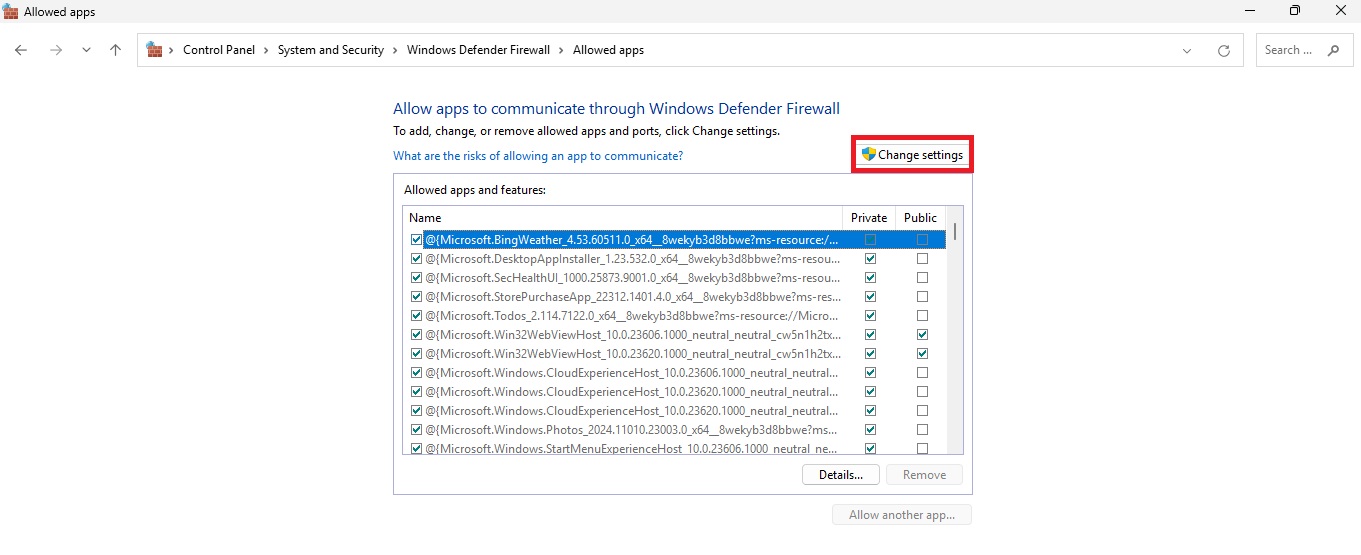Expand the chevron before Control Panel
1361x555 pixels.
point(171,50)
